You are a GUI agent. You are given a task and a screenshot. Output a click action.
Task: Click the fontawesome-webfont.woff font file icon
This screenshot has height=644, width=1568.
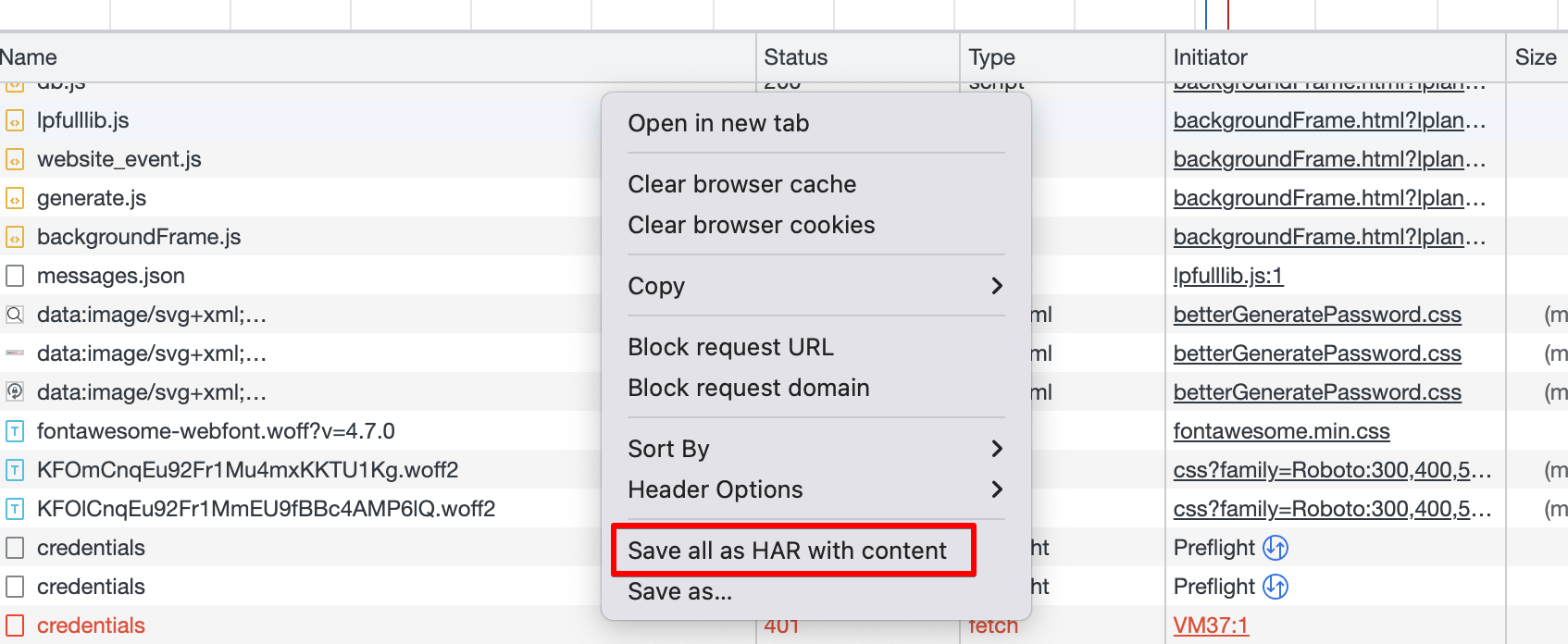coord(15,431)
